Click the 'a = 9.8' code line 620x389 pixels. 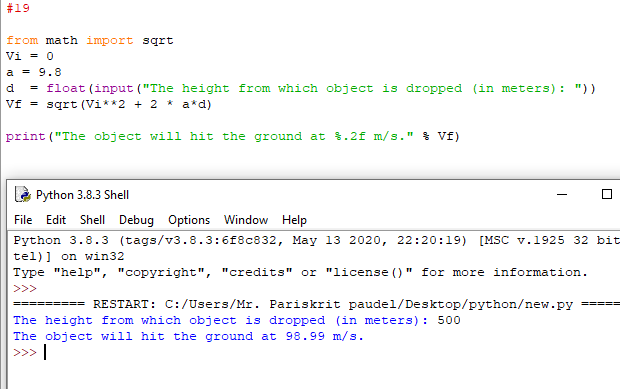pos(34,72)
